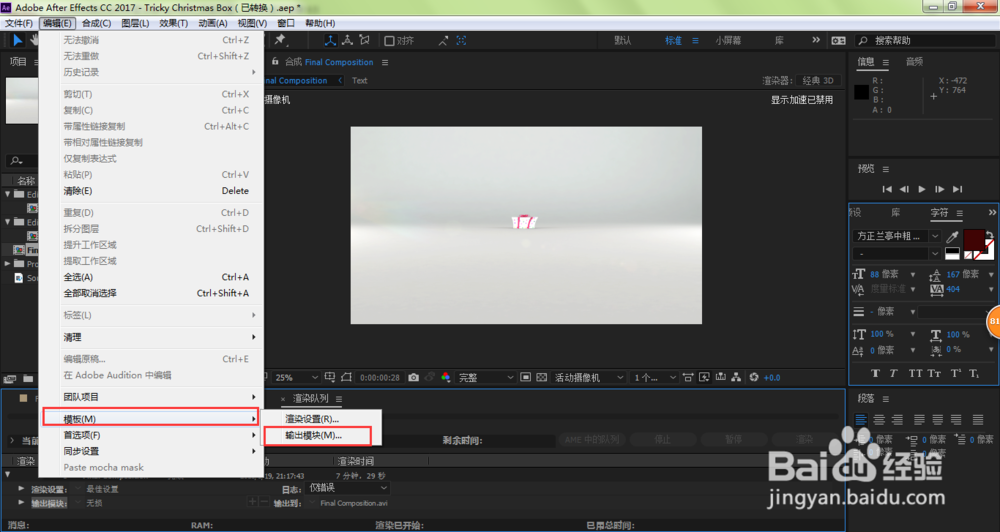
Task: Choose the local axis mode icon
Action: tap(330, 40)
